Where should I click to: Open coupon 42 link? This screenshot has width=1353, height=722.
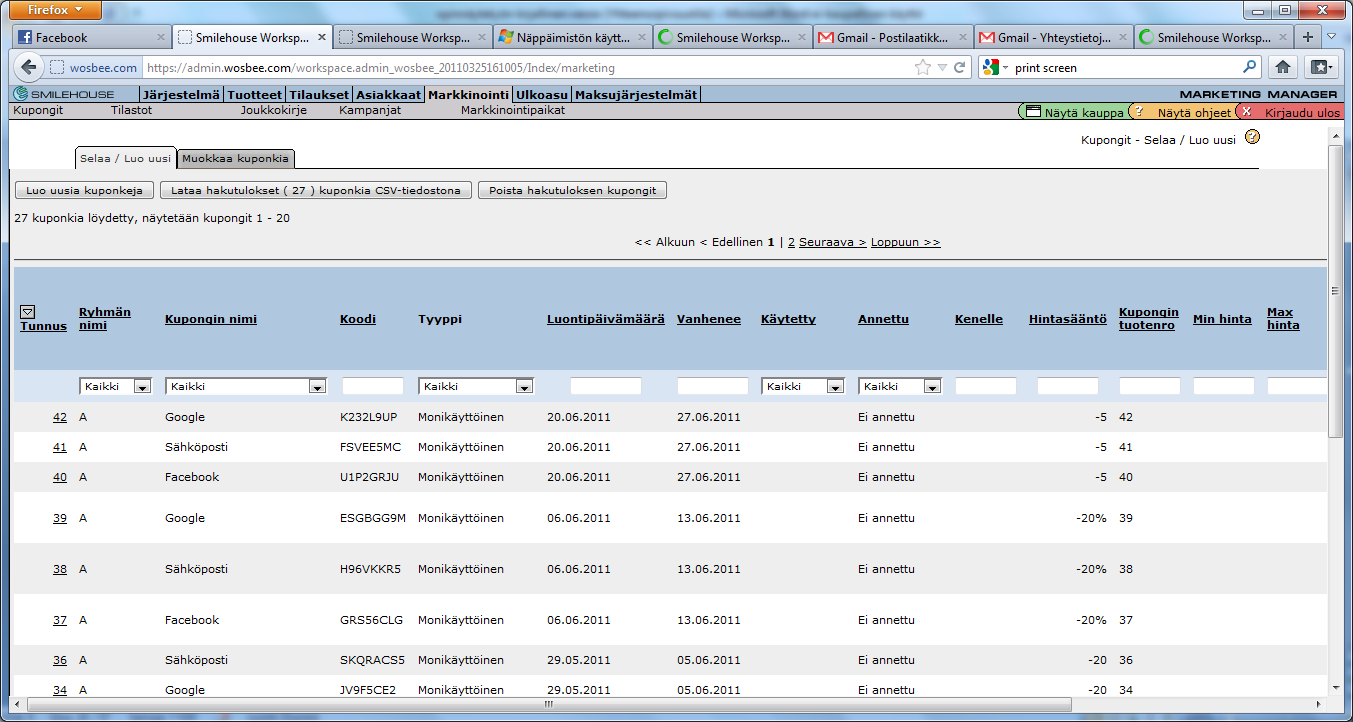pyautogui.click(x=60, y=417)
